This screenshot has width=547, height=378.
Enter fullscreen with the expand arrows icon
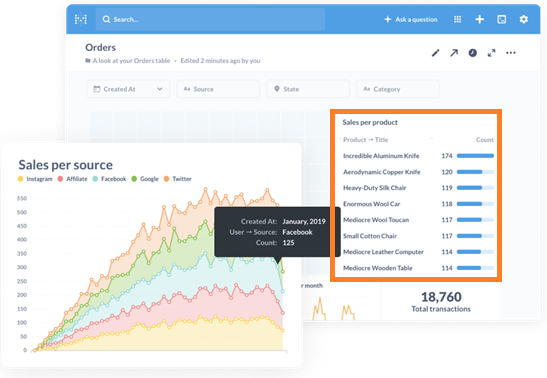point(491,53)
